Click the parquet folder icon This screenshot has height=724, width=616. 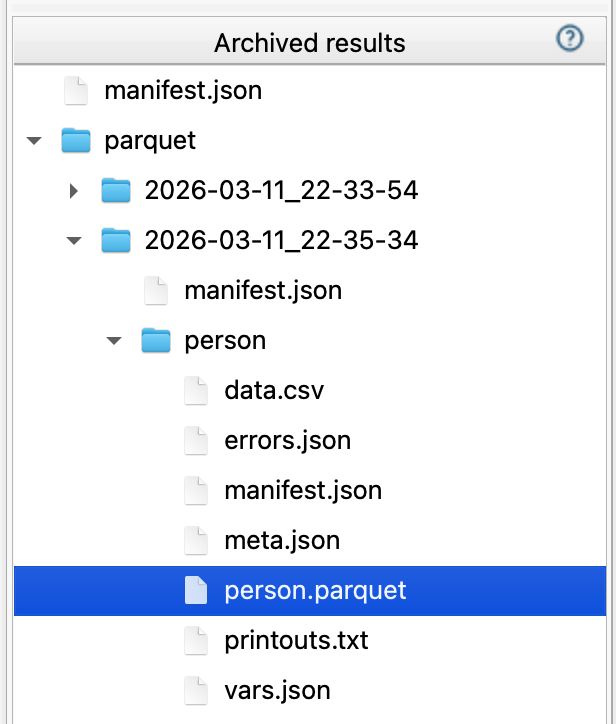click(76, 141)
